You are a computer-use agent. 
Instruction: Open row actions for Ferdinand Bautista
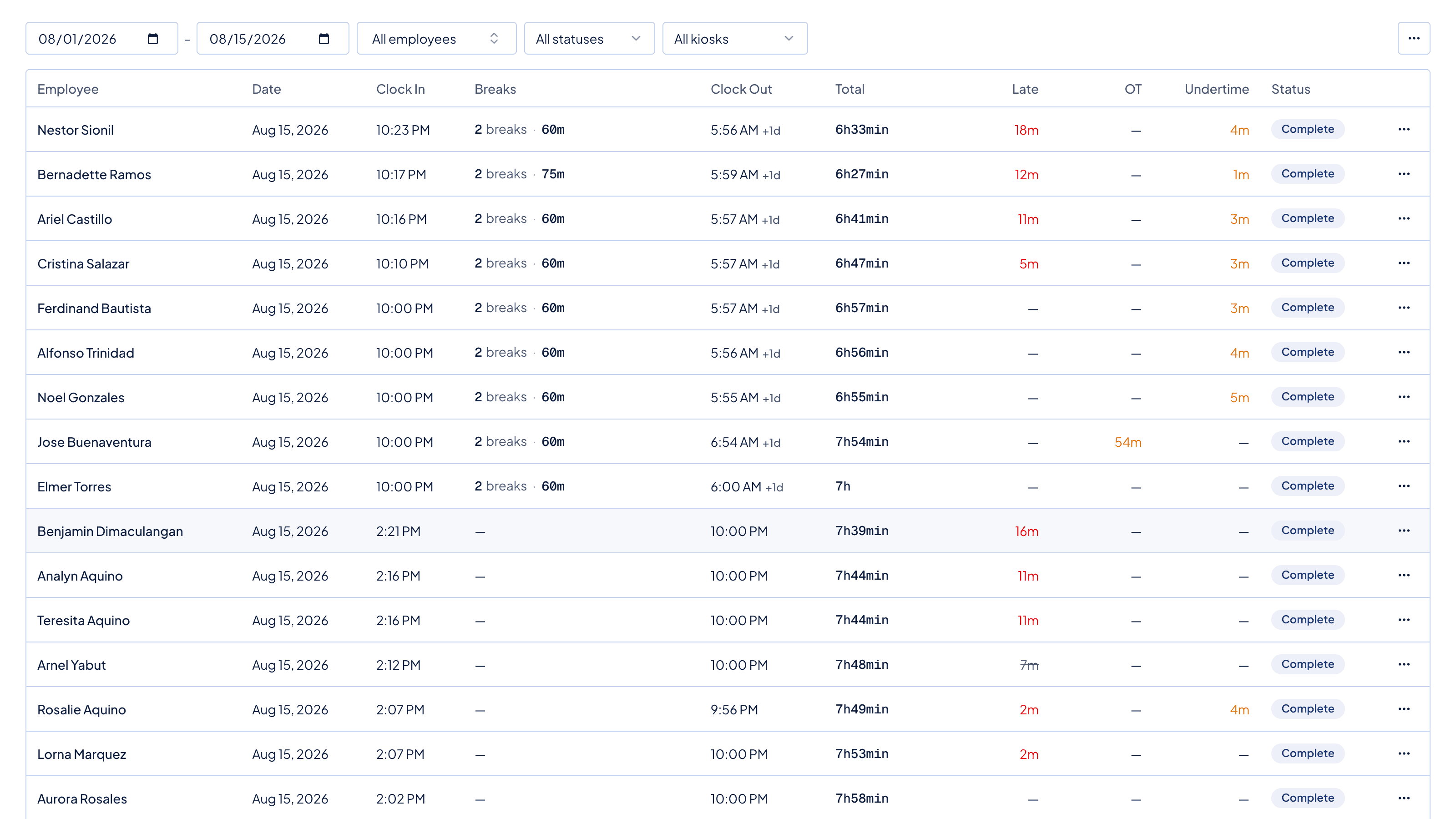tap(1404, 308)
